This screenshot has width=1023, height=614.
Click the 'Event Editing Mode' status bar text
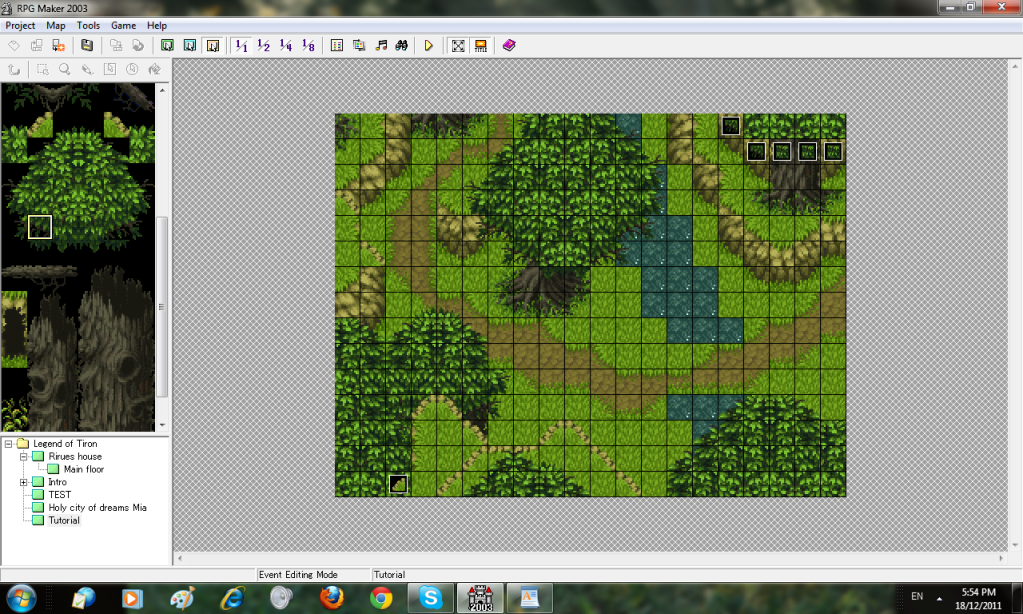(298, 575)
